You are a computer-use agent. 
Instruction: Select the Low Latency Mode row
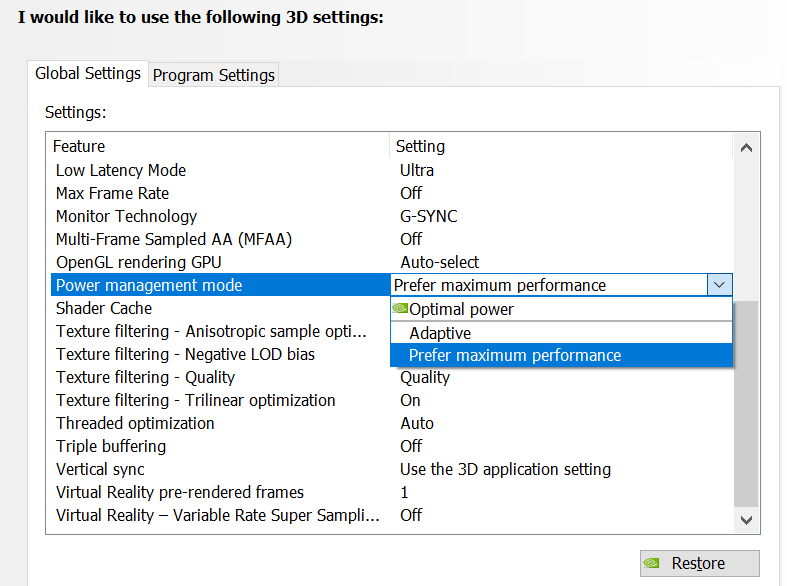[x=121, y=170]
